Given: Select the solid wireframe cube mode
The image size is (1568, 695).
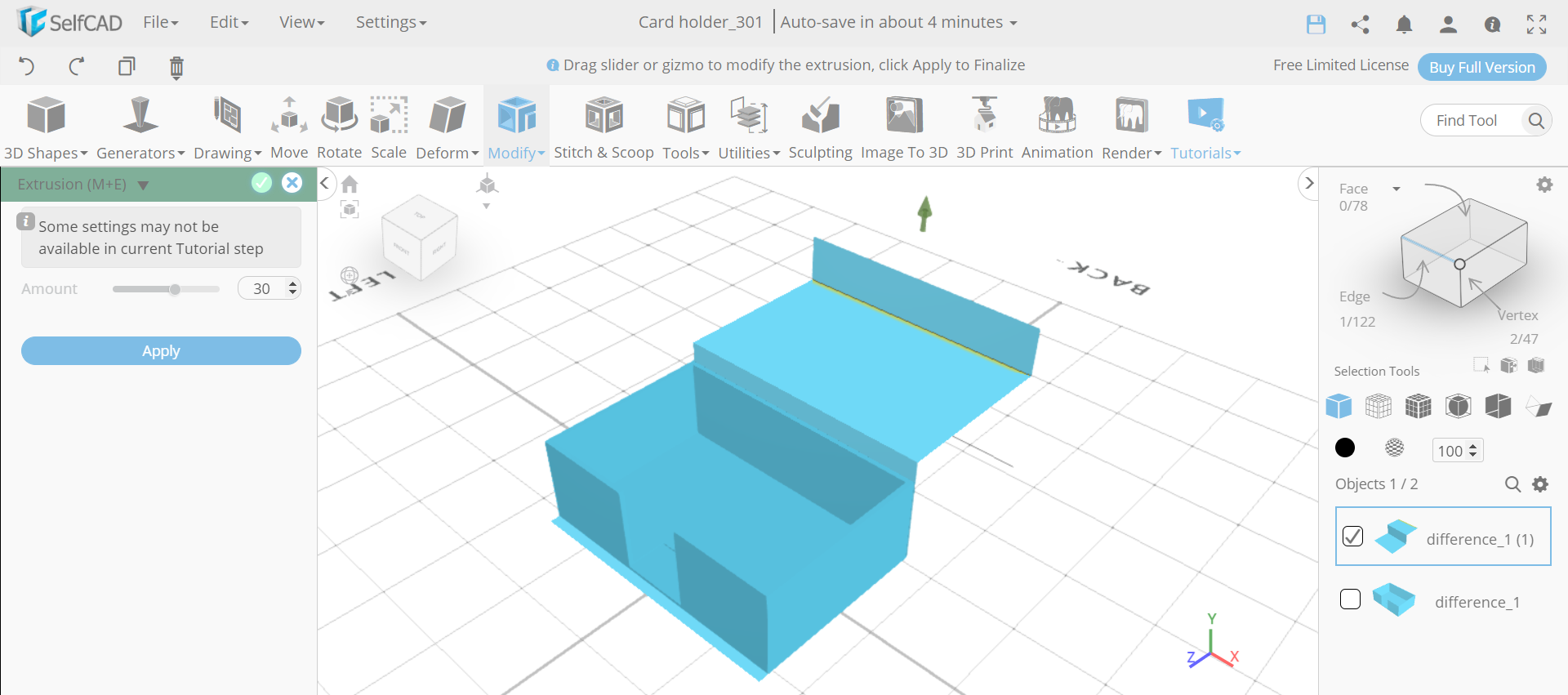Looking at the screenshot, I should pos(1419,406).
